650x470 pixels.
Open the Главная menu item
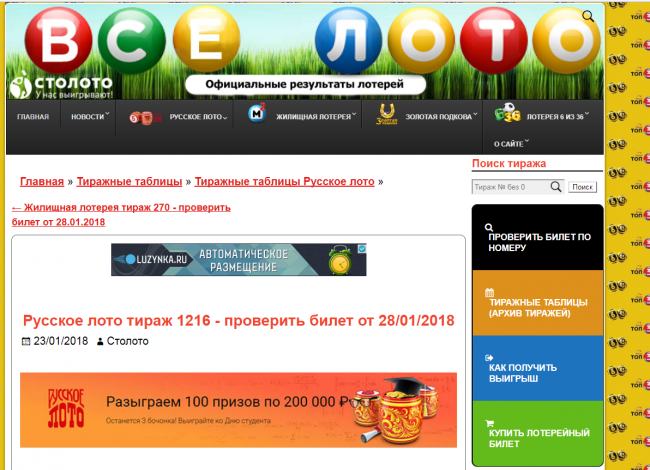coord(33,117)
